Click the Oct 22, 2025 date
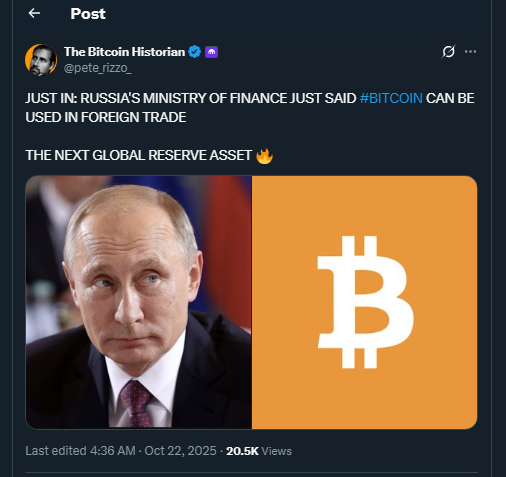Image resolution: width=506 pixels, height=477 pixels. point(180,451)
